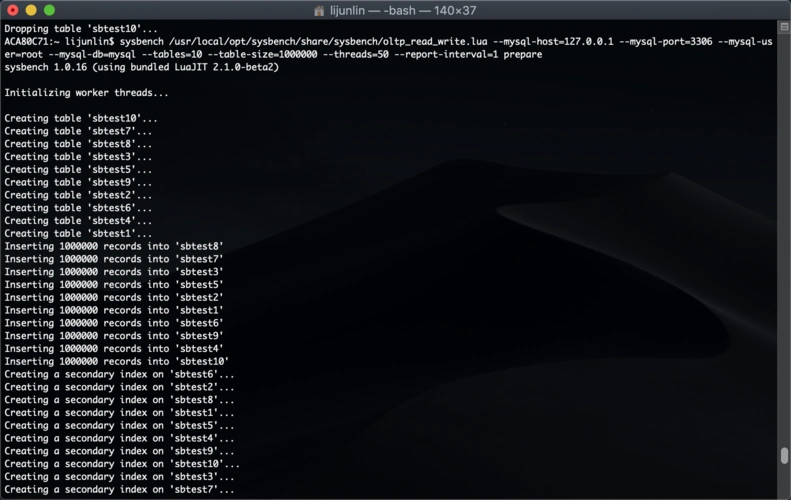Click "Creating a secondary index on 'sbtest7'"
This screenshot has height=500, width=791.
120,490
